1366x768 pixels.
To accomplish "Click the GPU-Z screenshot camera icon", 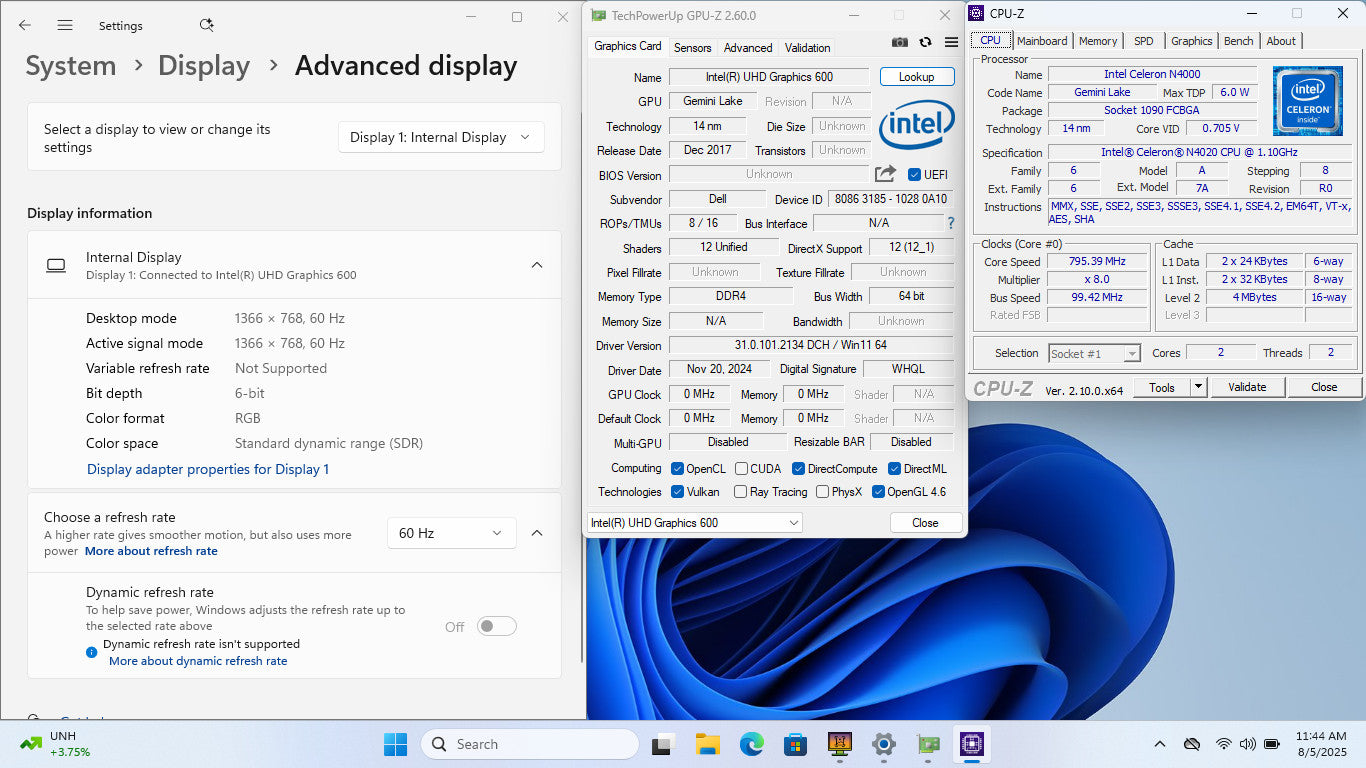I will (x=900, y=42).
